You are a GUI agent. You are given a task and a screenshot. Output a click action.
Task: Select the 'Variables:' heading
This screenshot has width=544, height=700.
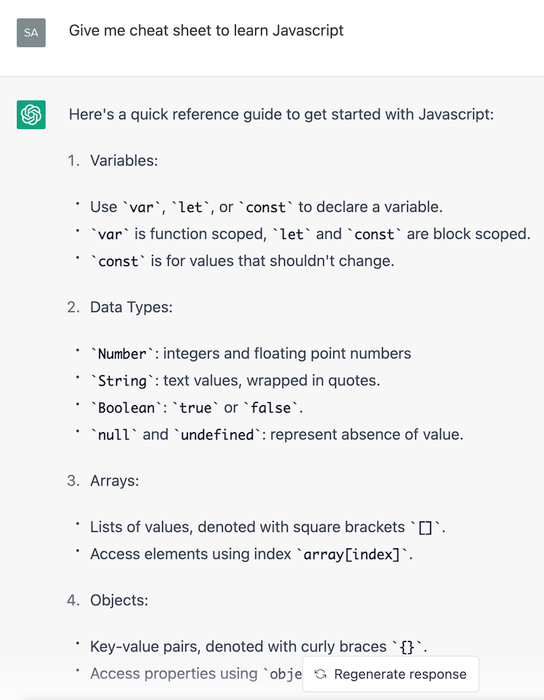pyautogui.click(x=124, y=161)
